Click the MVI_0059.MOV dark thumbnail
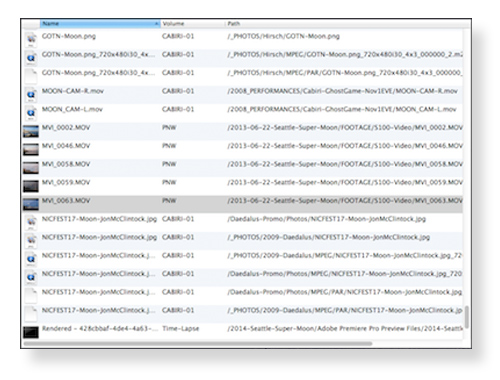The image size is (500, 380). click(x=31, y=186)
